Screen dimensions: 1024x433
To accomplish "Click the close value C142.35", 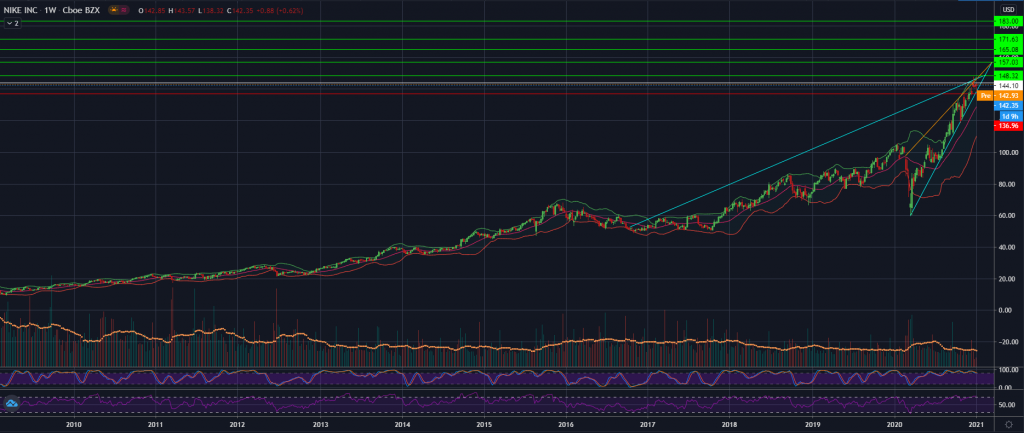I will pos(240,10).
